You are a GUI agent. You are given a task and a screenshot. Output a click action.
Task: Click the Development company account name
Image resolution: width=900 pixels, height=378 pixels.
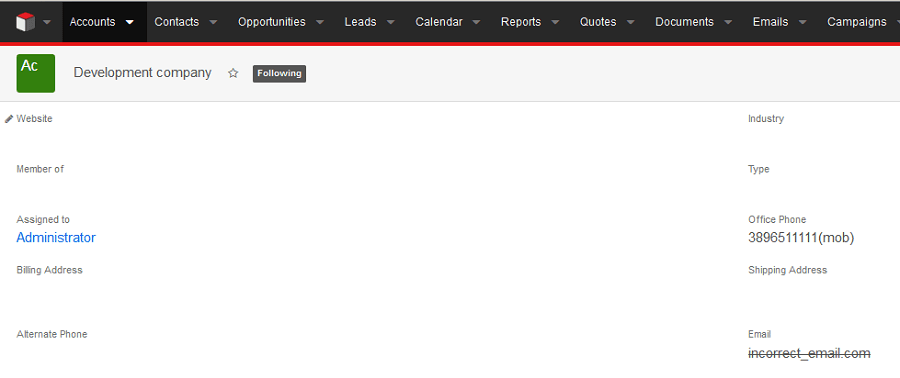point(142,73)
